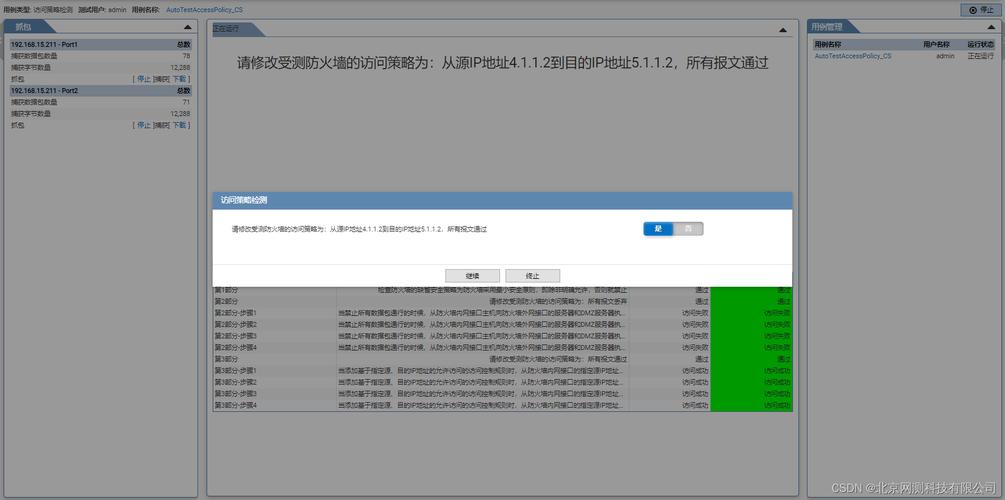The image size is (1005, 500).
Task: Click the 继续 button in the dialog
Action: coord(472,276)
